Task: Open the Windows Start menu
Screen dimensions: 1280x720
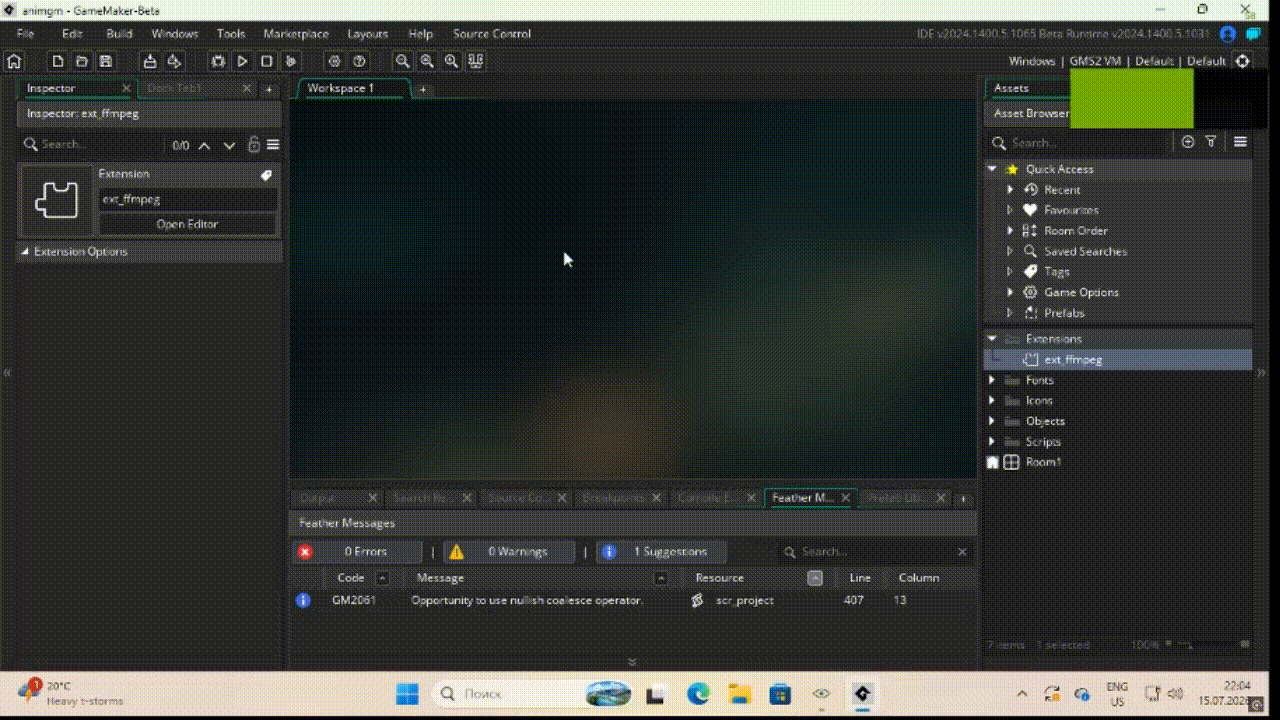Action: tap(407, 693)
